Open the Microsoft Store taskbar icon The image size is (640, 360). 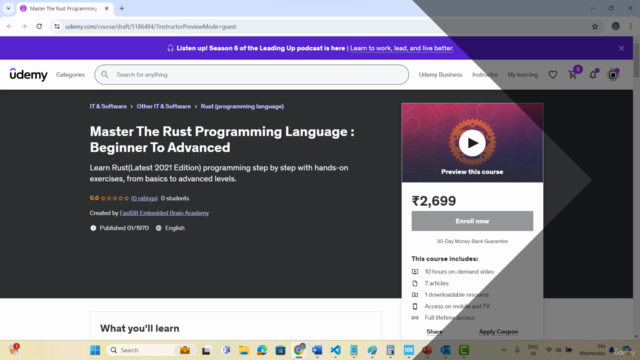pyautogui.click(x=280, y=350)
